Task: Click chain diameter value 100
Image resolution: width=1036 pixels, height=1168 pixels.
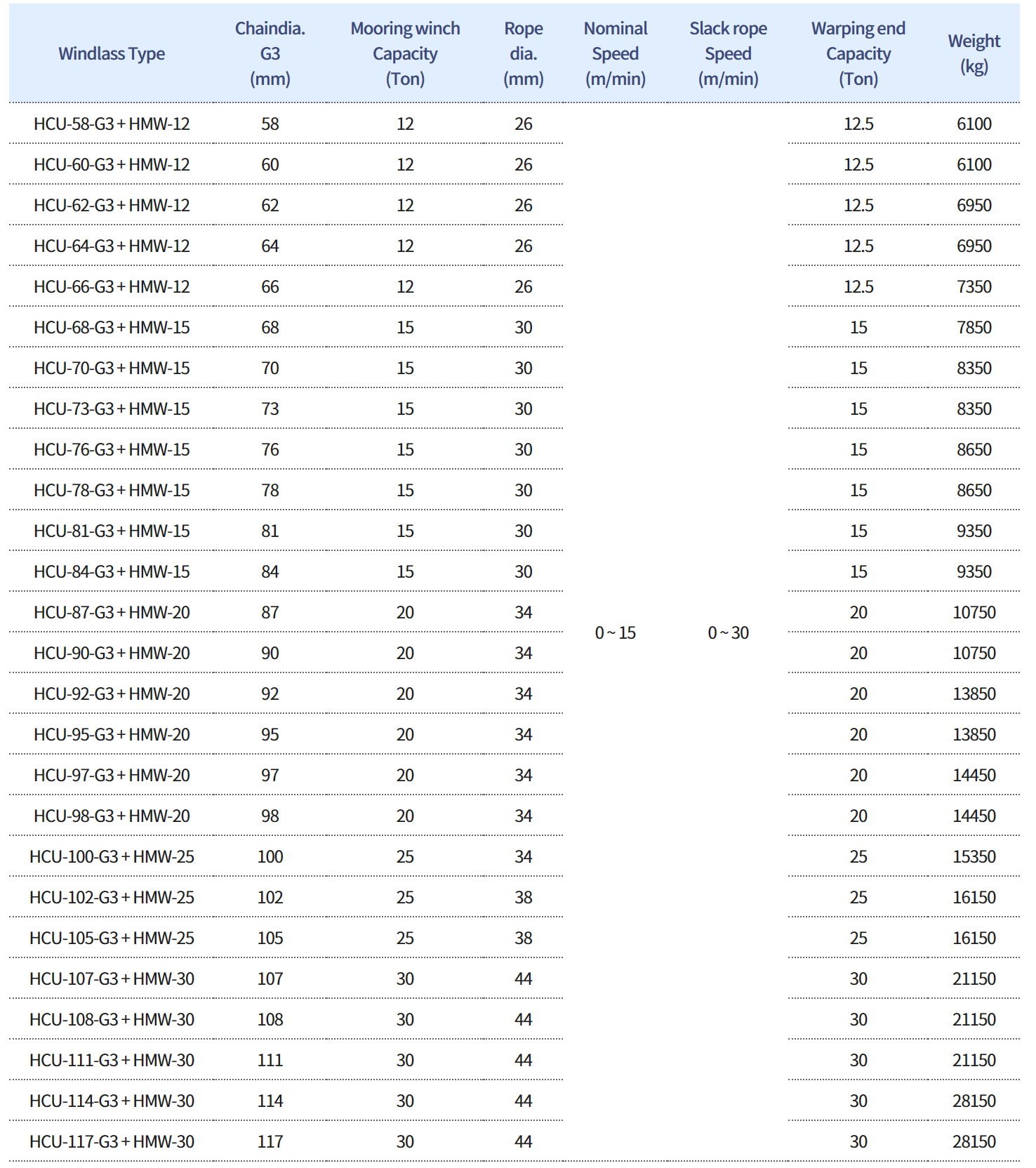Action: (x=270, y=857)
